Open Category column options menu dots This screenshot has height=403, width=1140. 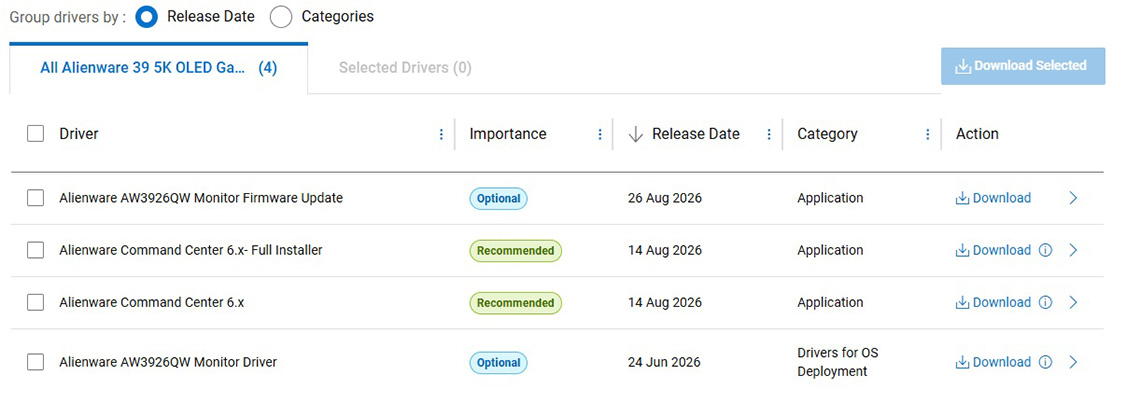click(928, 135)
